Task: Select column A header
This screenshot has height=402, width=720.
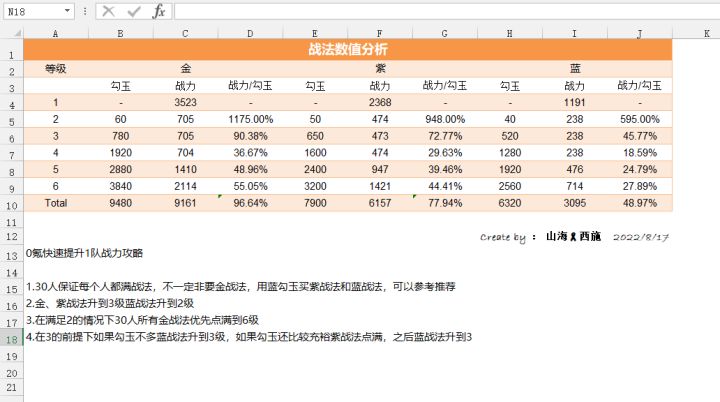Action: point(56,34)
